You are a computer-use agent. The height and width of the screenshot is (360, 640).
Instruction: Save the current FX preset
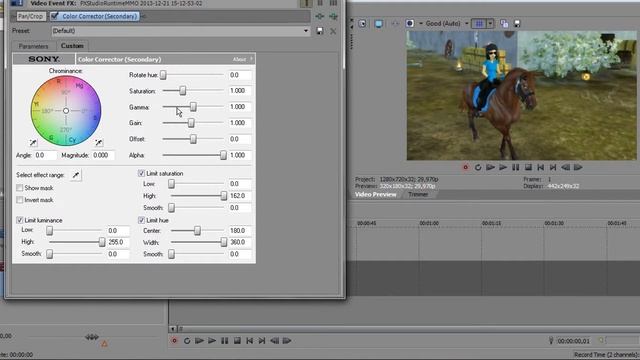320,31
